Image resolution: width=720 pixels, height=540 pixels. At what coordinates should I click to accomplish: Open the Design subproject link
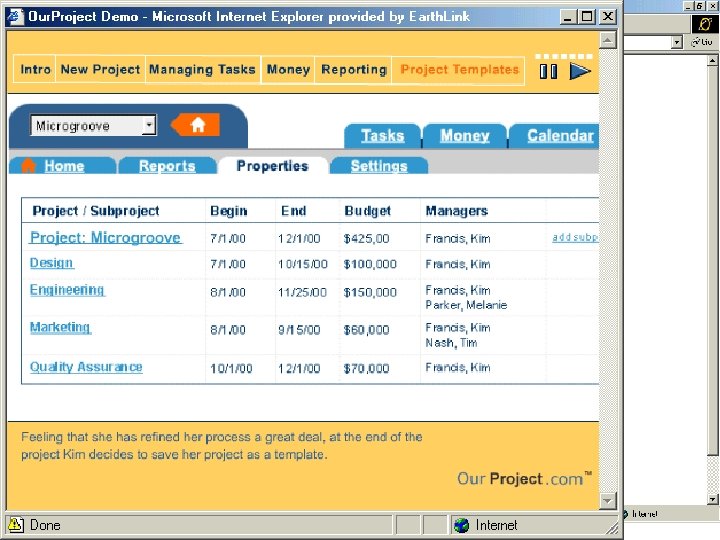click(51, 263)
